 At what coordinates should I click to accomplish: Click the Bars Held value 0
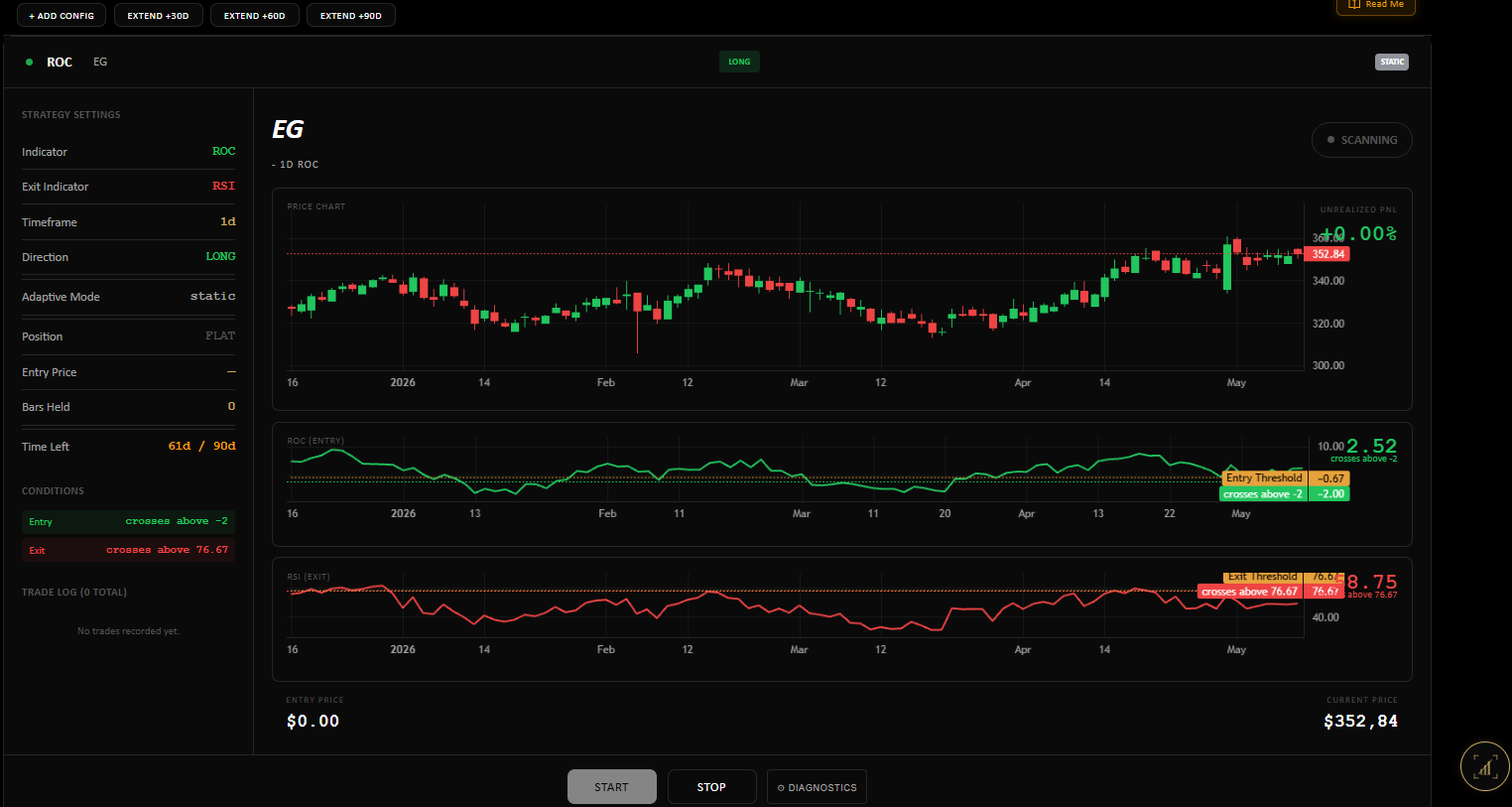tap(231, 406)
